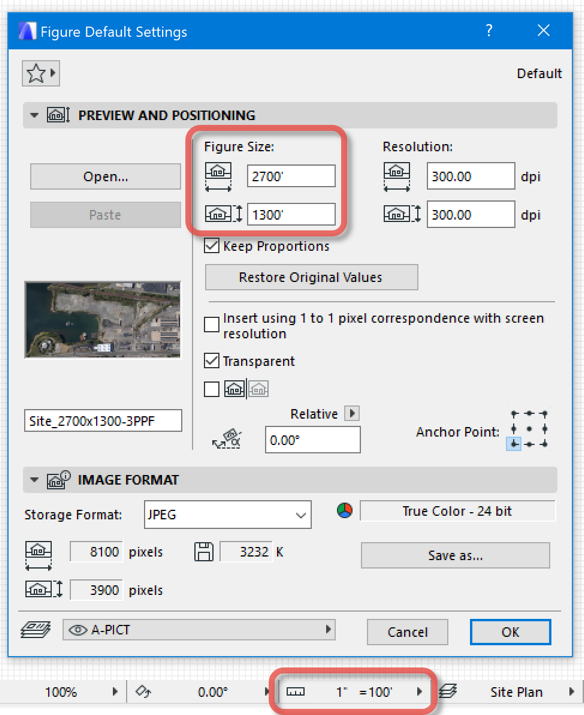Click the figure width icon under Figure Size
This screenshot has width=584, height=715.
click(218, 176)
